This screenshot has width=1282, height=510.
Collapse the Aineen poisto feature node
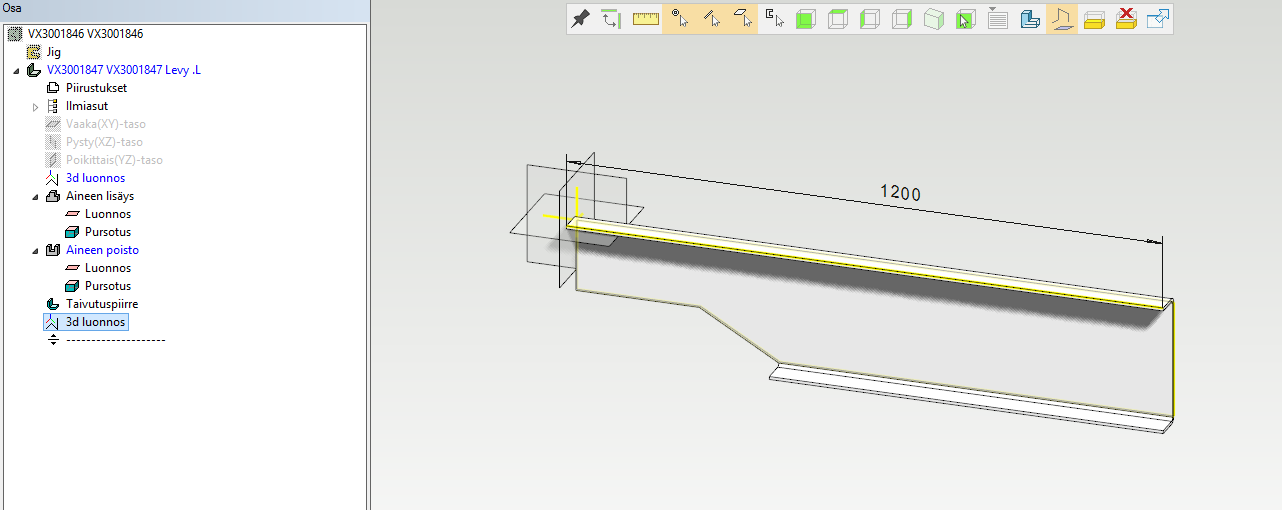[x=35, y=250]
